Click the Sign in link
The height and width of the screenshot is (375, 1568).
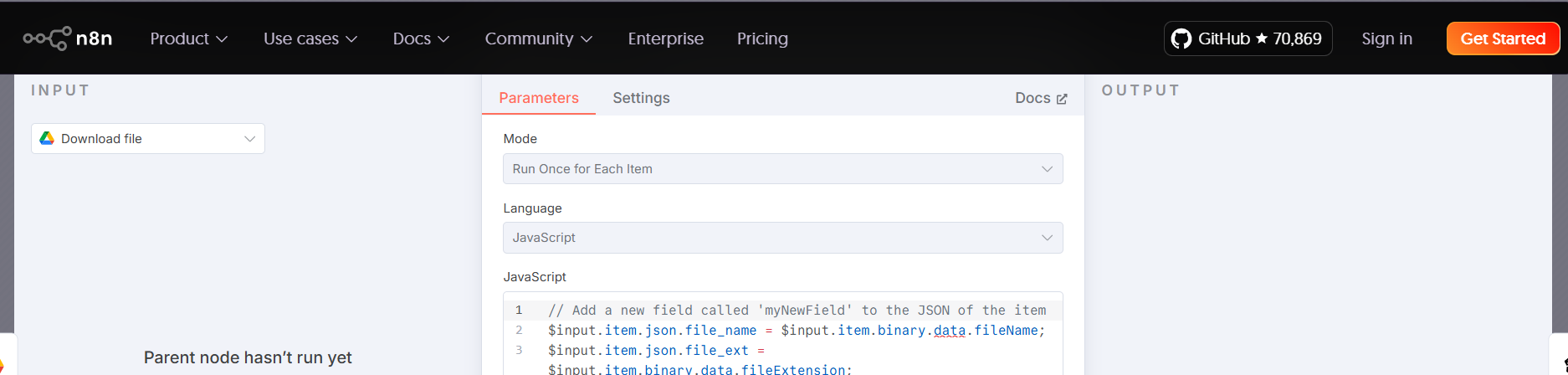[1386, 39]
